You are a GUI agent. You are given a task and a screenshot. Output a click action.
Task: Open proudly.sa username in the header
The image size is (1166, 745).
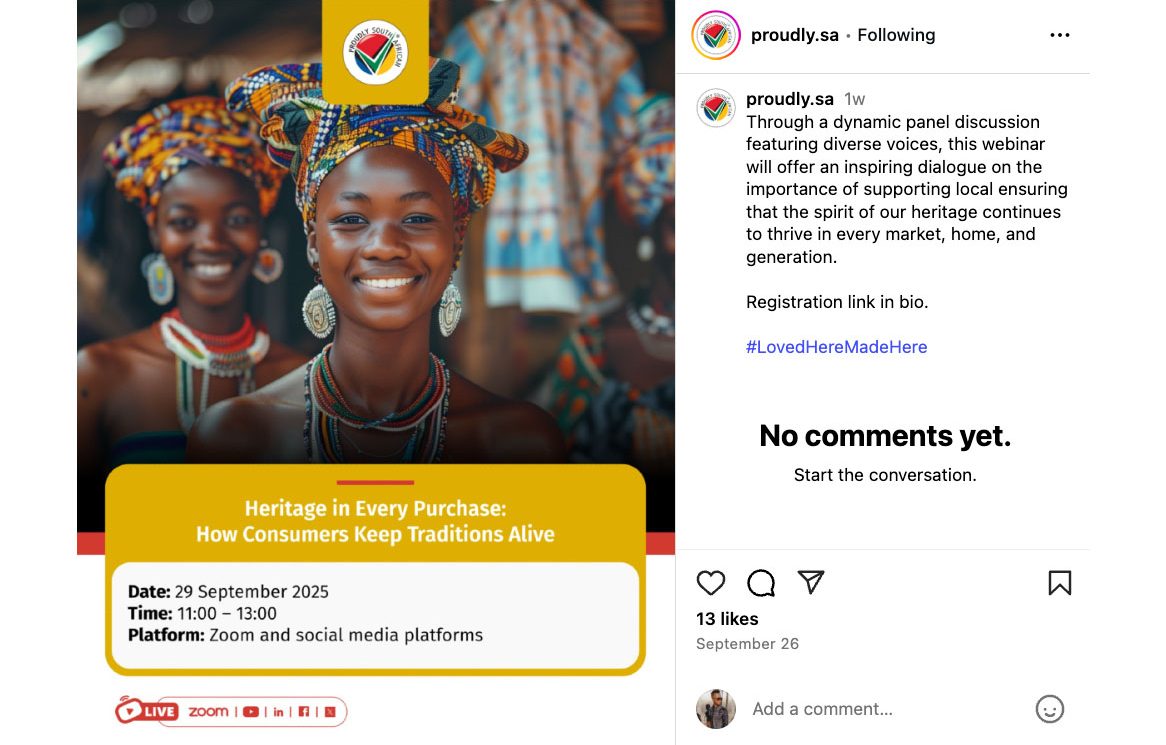point(794,35)
